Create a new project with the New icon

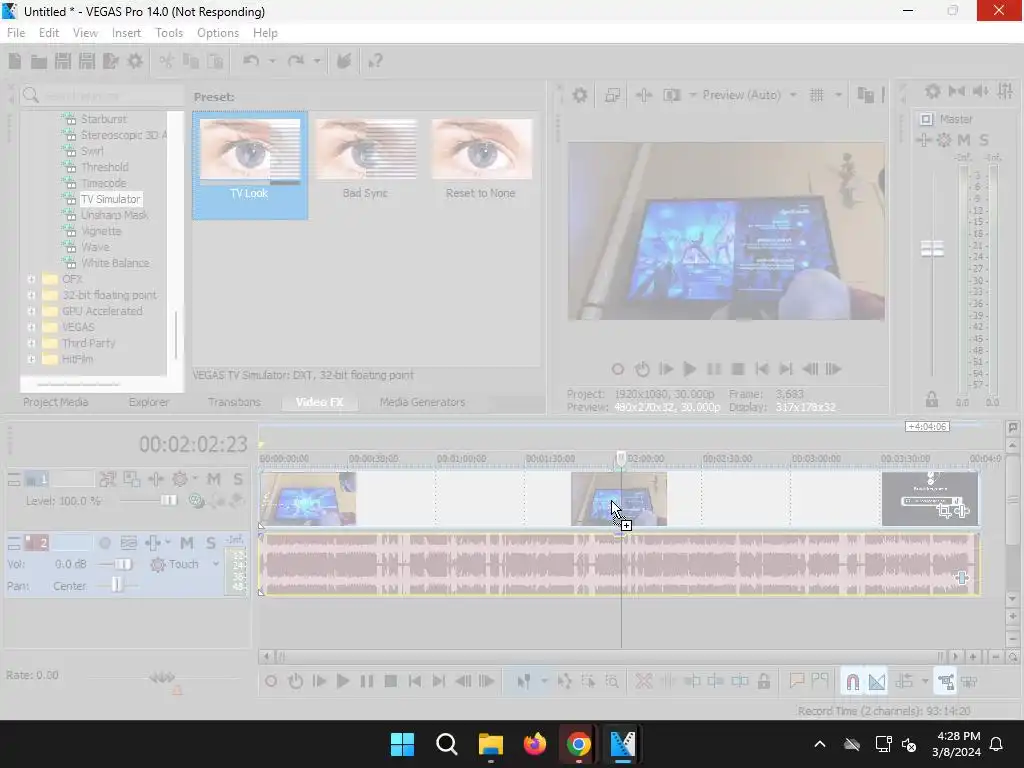click(x=15, y=61)
